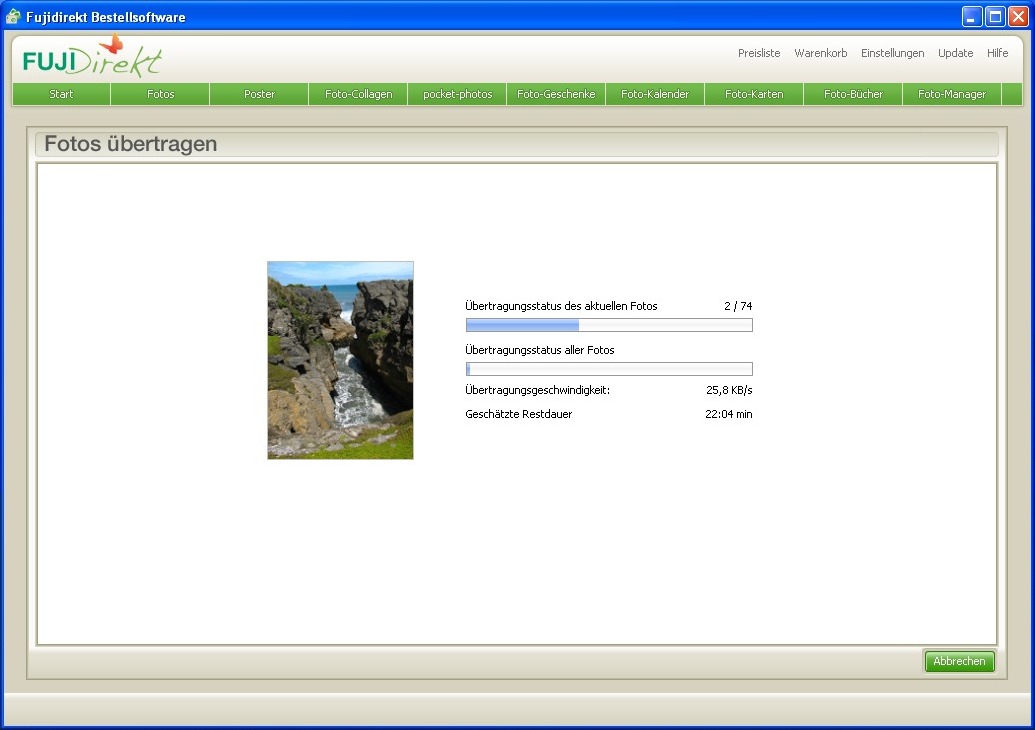Image resolution: width=1035 pixels, height=730 pixels.
Task: Select the pocket-photos tab
Action: pyautogui.click(x=457, y=94)
